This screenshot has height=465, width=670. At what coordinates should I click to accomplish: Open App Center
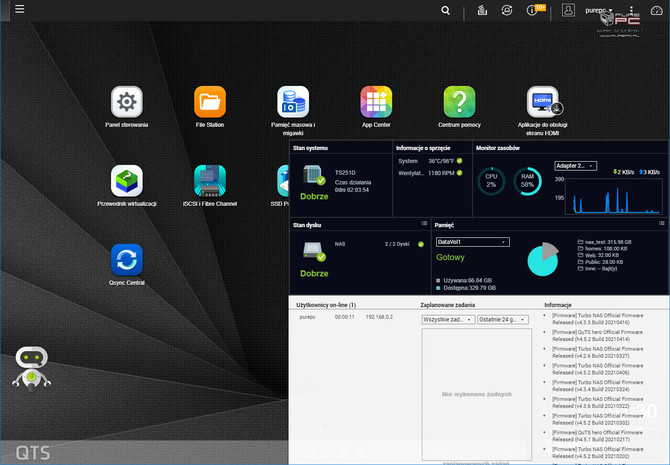pyautogui.click(x=376, y=102)
